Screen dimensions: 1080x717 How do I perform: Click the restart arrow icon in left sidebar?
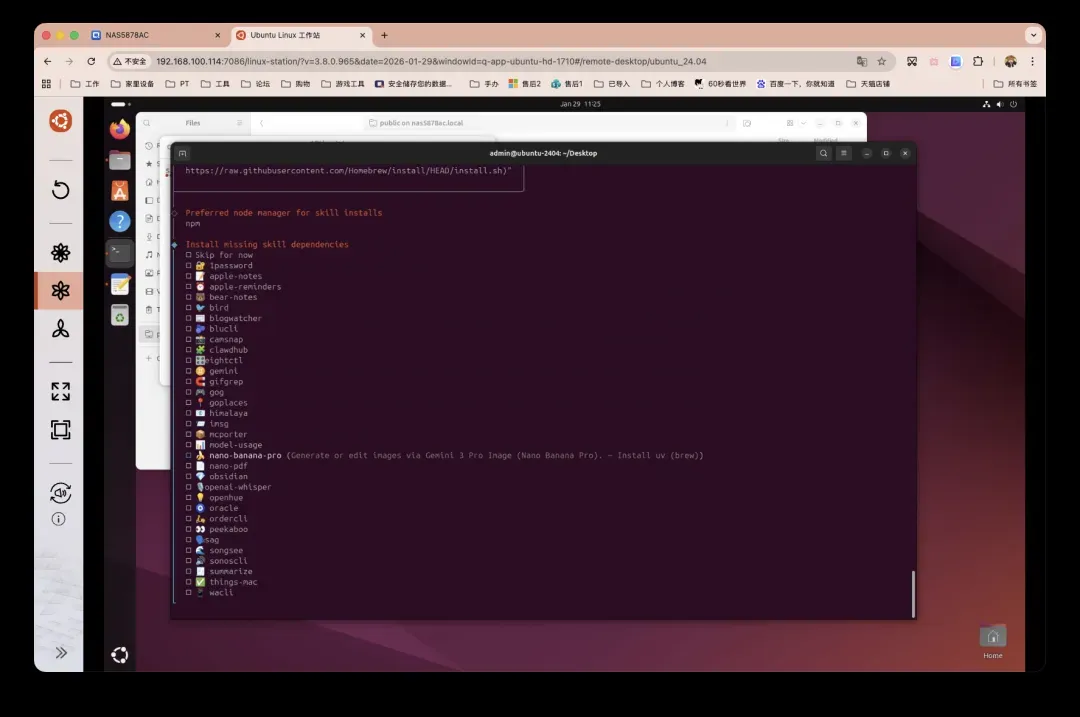tap(60, 191)
